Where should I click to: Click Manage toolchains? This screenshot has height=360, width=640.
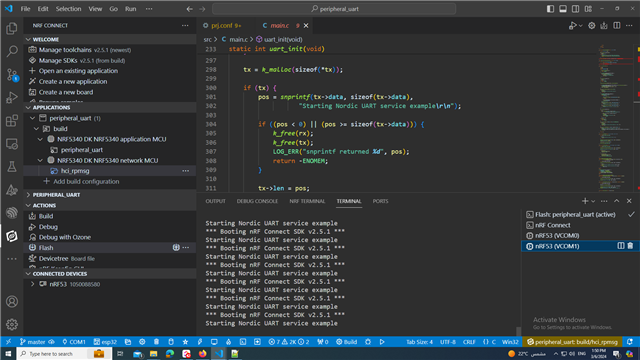65,50
